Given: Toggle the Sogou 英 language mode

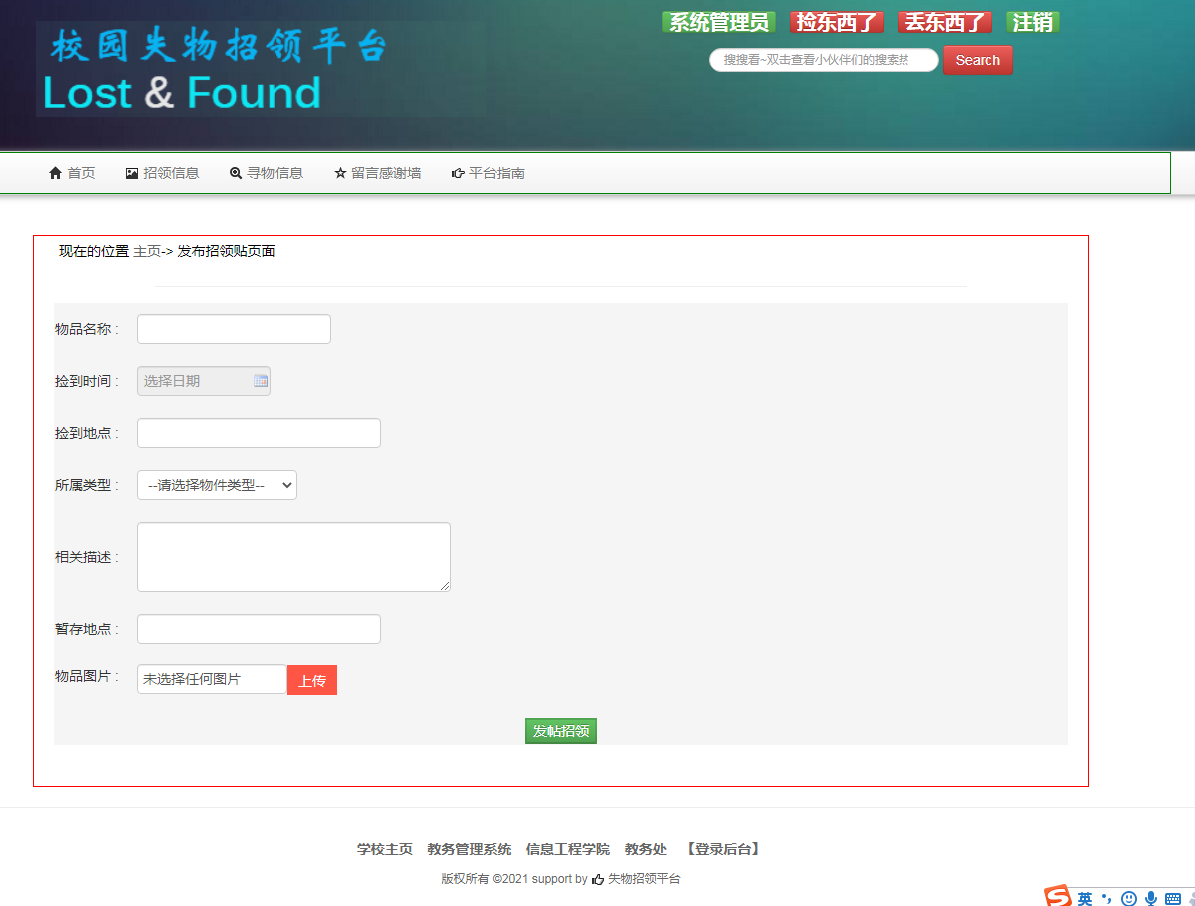Looking at the screenshot, I should 1085,899.
